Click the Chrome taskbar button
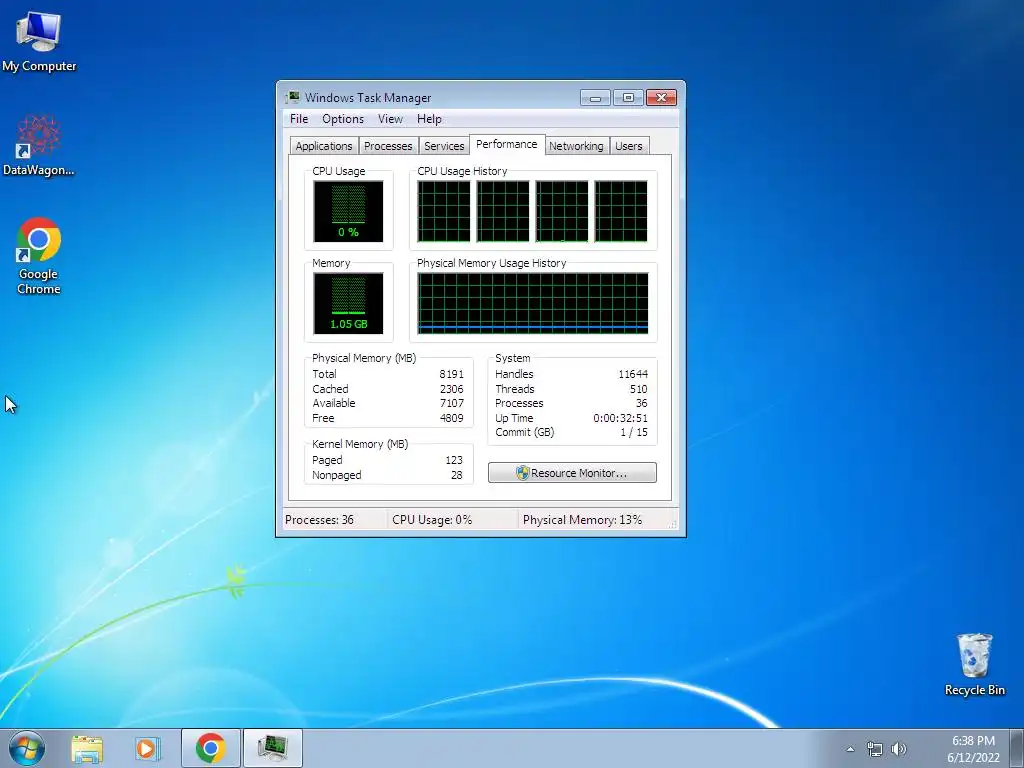This screenshot has width=1024, height=768. point(210,748)
